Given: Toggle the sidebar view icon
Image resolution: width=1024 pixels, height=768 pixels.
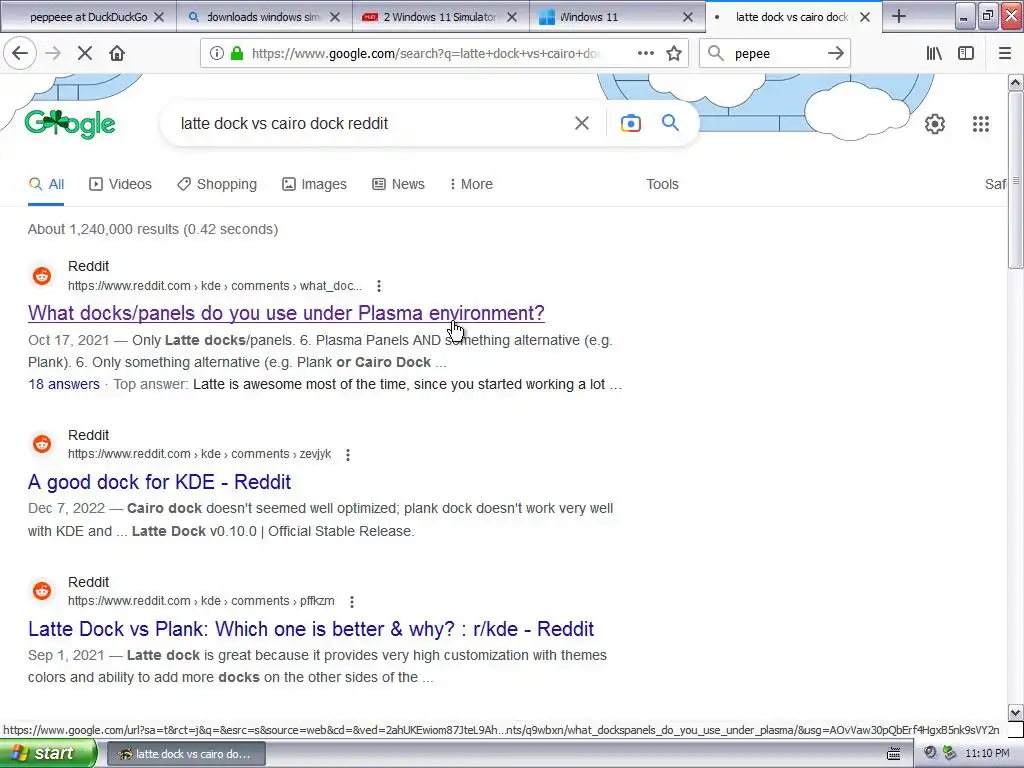Looking at the screenshot, I should point(966,54).
